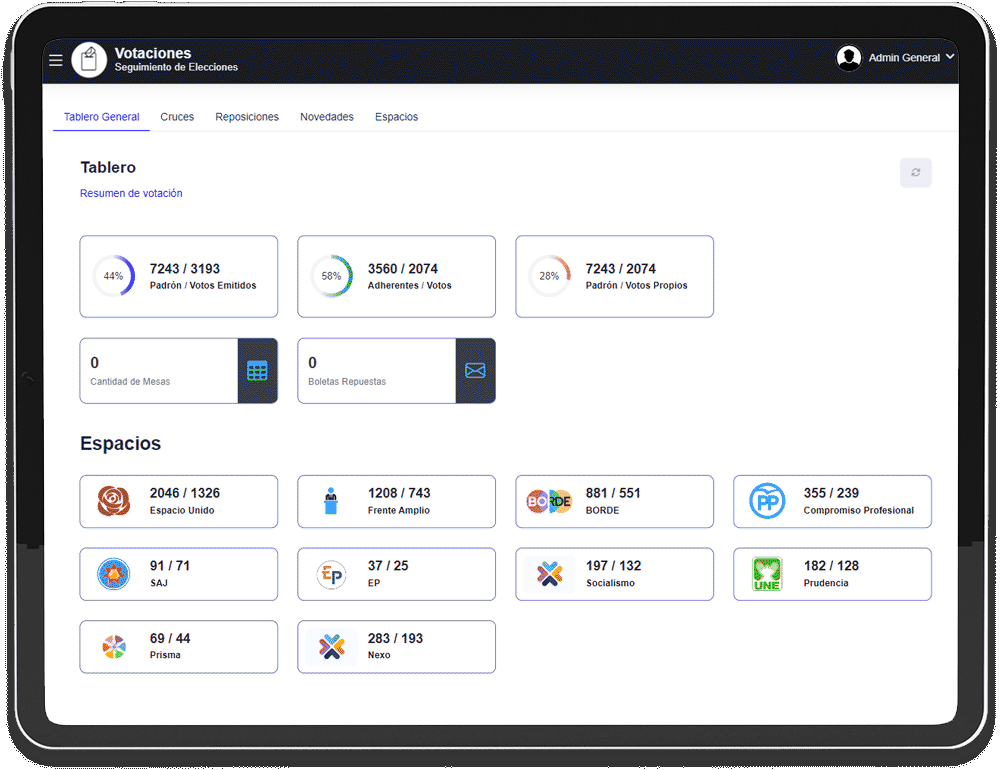Go to the Novedades tab
Image resolution: width=1000 pixels, height=770 pixels.
click(x=327, y=117)
